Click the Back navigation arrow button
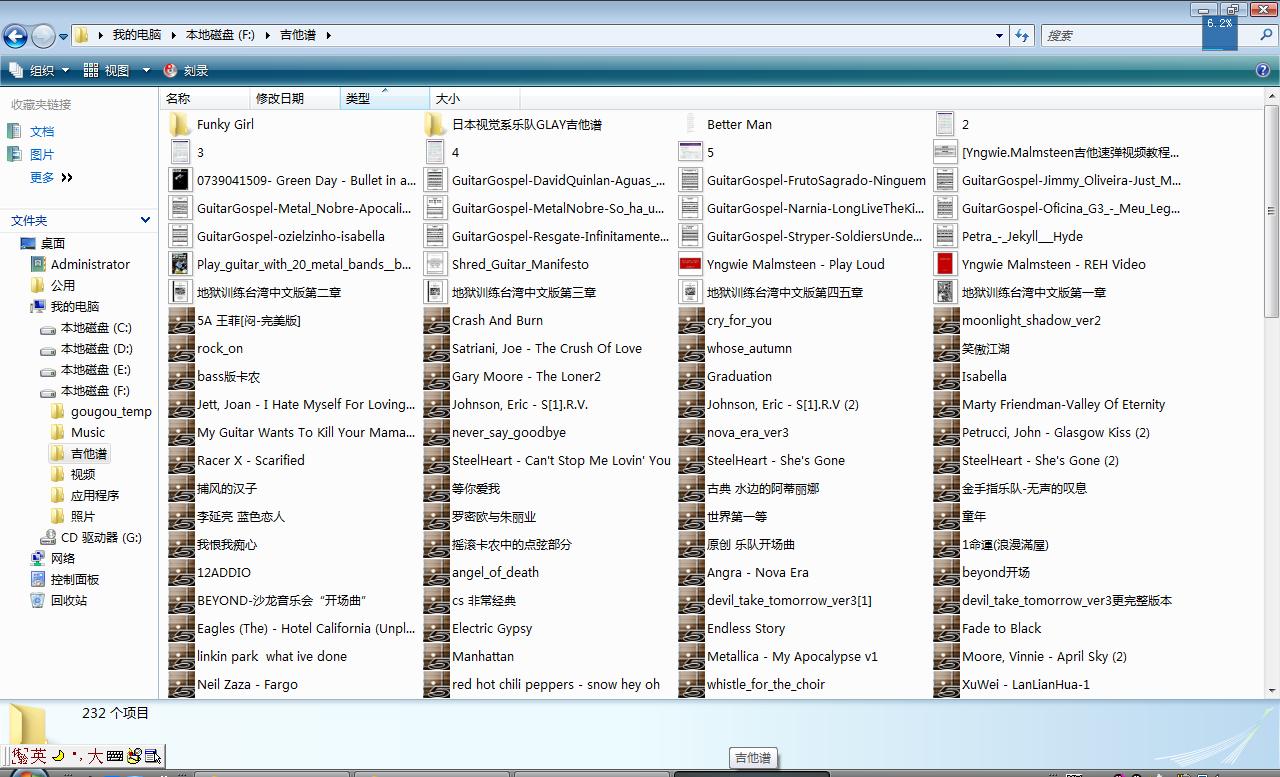This screenshot has width=1280, height=777. coord(15,36)
